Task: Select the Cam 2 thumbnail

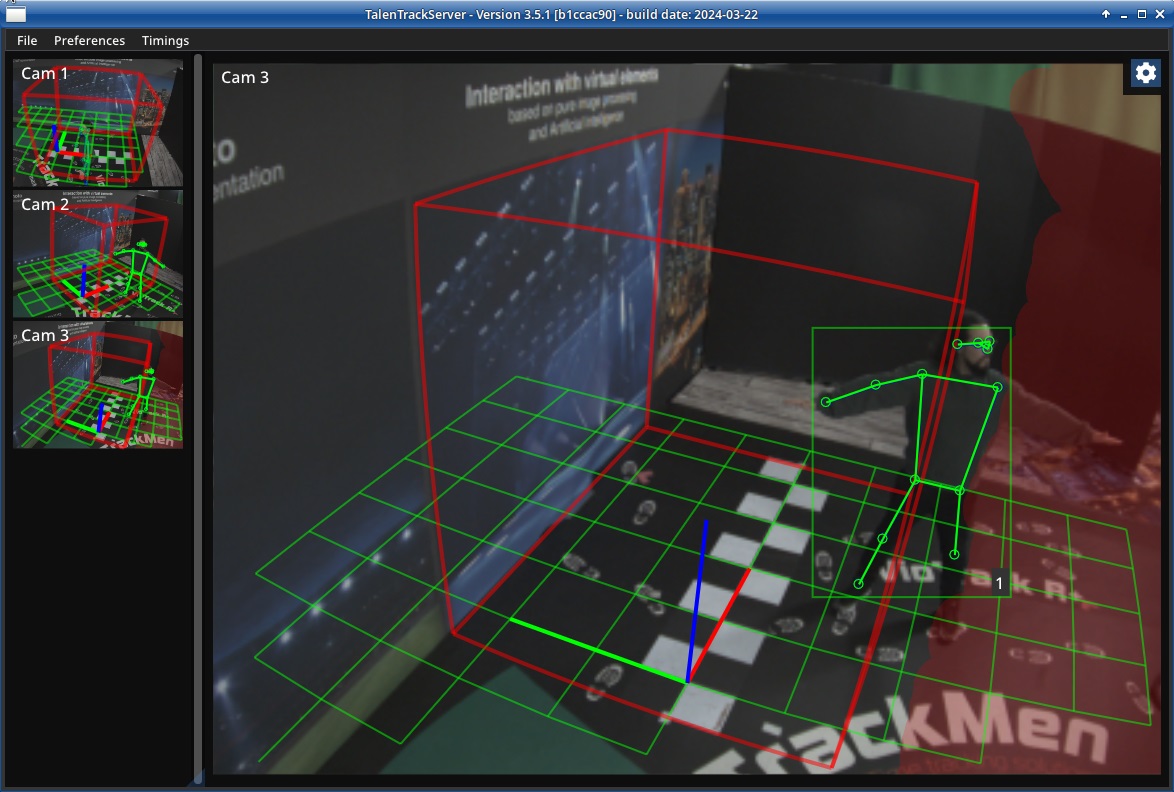Action: (97, 252)
